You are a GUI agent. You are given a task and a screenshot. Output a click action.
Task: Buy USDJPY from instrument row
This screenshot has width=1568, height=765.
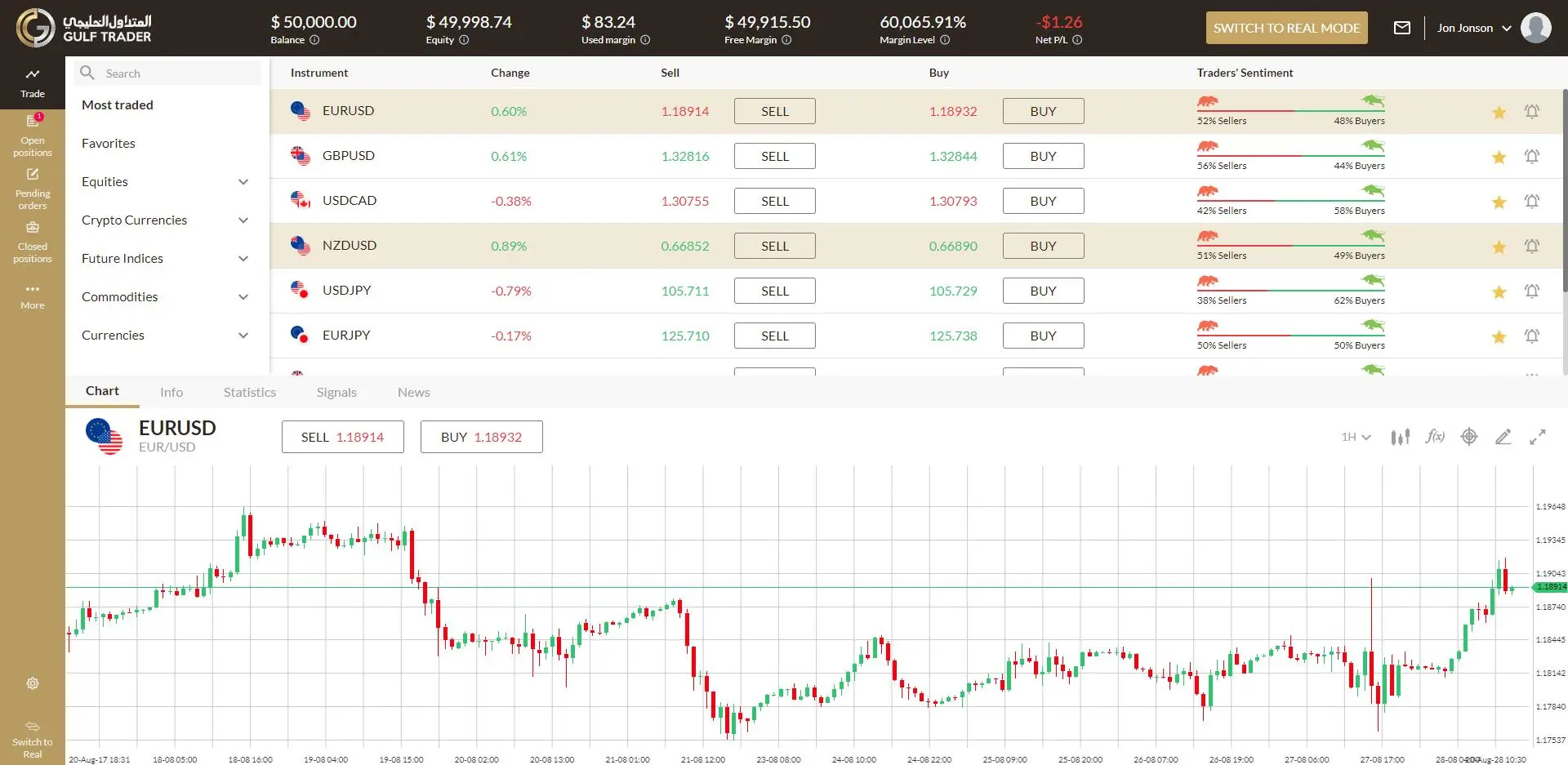click(1043, 291)
